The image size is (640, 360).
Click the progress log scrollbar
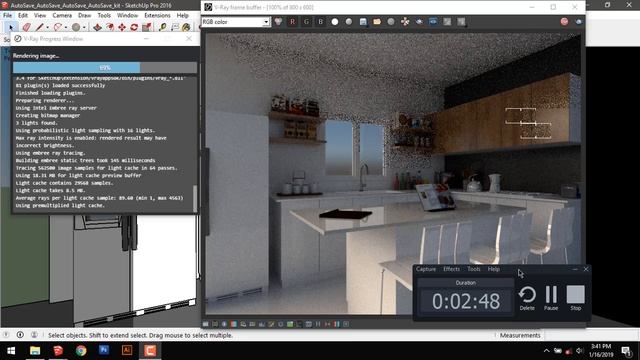pos(195,198)
